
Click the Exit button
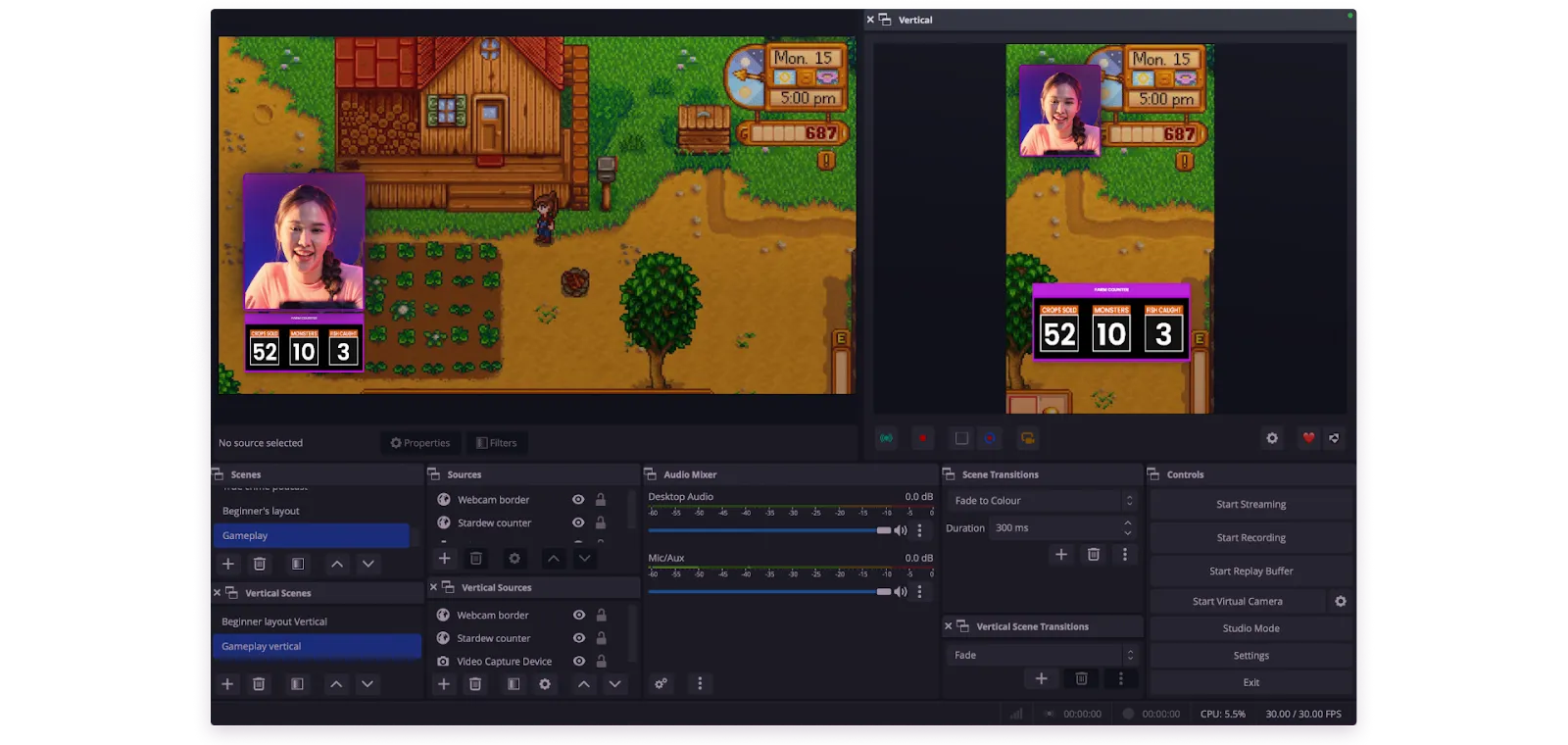(x=1251, y=682)
